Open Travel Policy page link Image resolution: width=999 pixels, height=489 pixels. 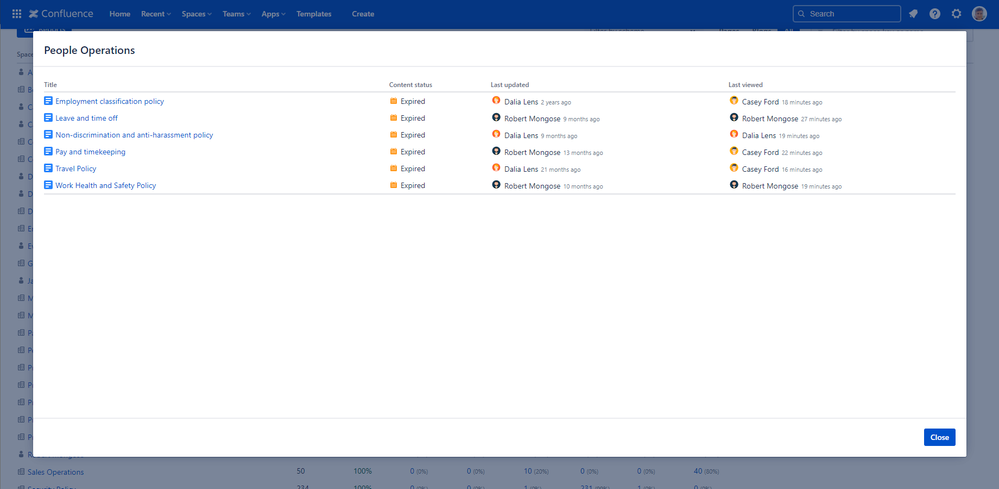point(76,169)
